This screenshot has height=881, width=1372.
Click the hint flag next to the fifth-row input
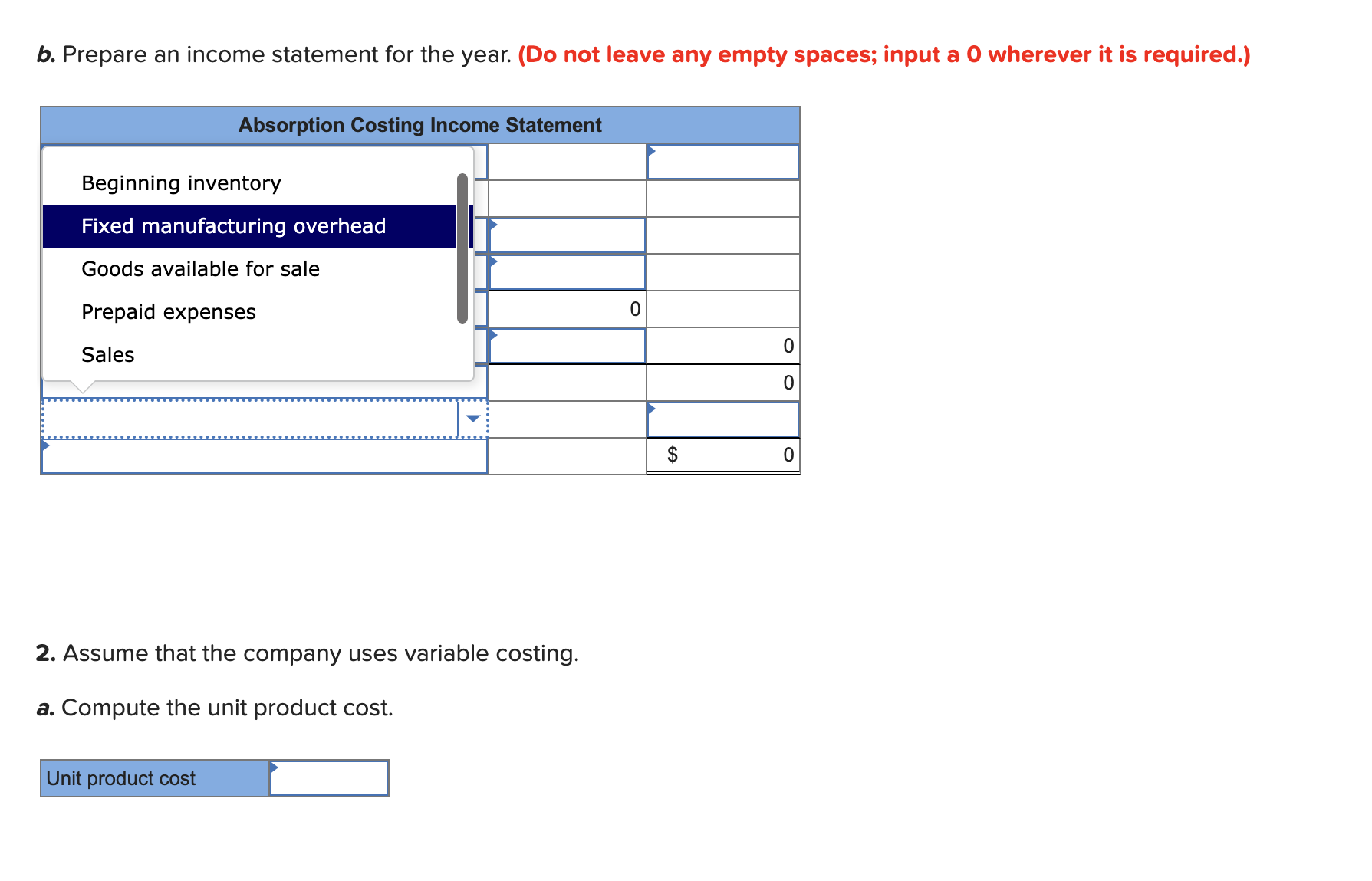[x=492, y=334]
